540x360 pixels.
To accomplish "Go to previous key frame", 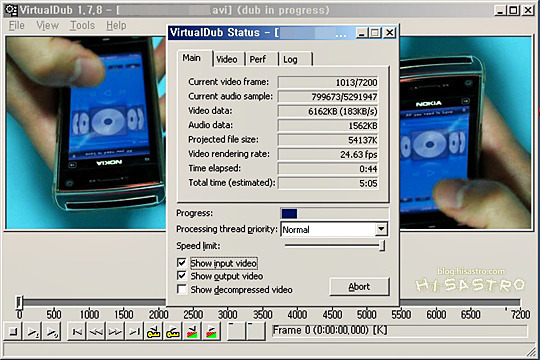I will click(x=154, y=331).
